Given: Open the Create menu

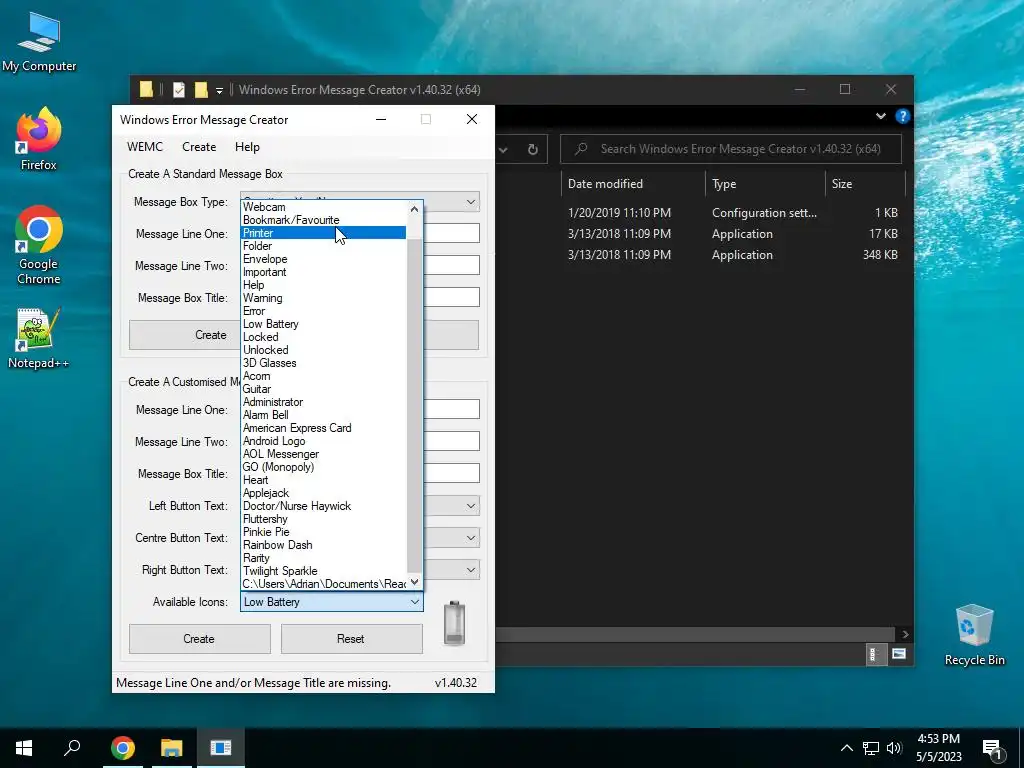Looking at the screenshot, I should point(199,147).
